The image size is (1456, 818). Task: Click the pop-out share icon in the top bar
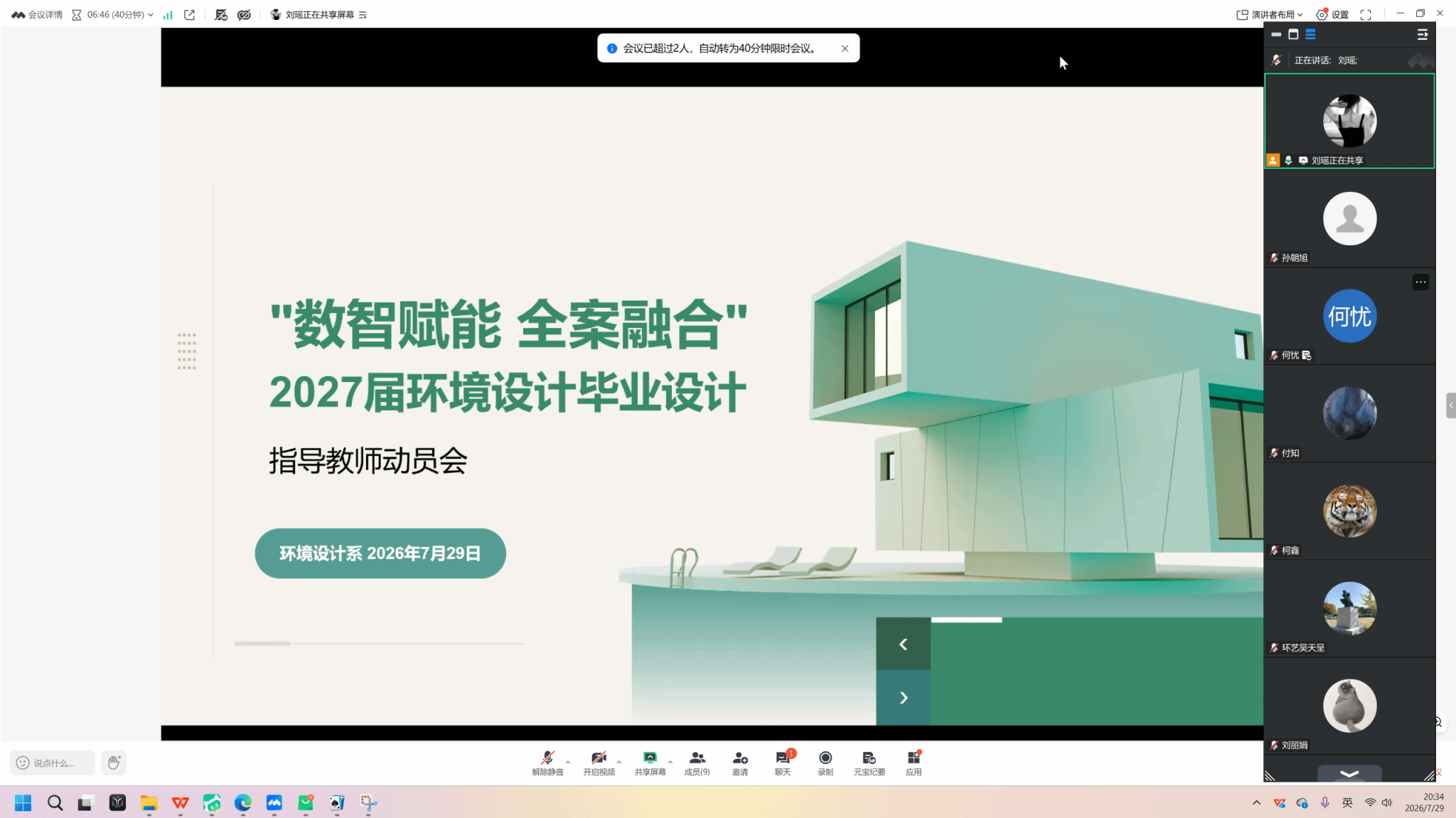click(x=189, y=14)
